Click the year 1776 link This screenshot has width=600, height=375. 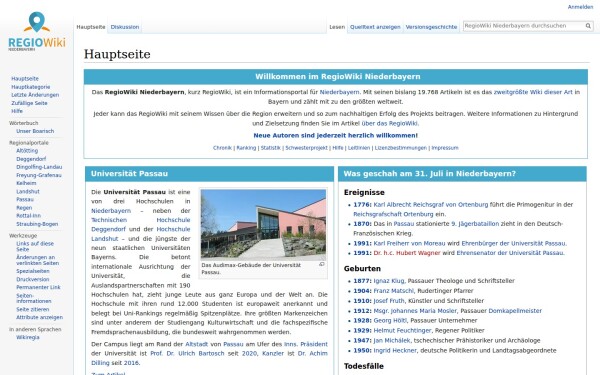(361, 205)
